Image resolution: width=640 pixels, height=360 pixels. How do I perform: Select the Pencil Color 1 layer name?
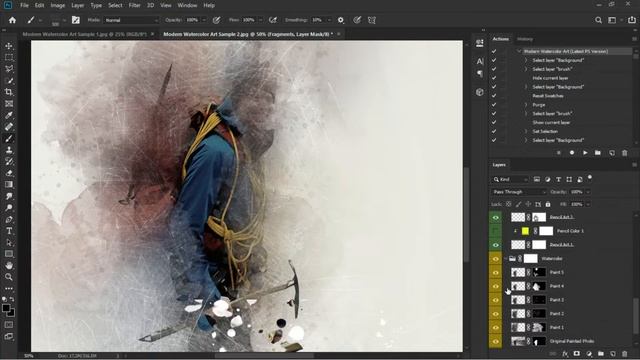(570, 231)
